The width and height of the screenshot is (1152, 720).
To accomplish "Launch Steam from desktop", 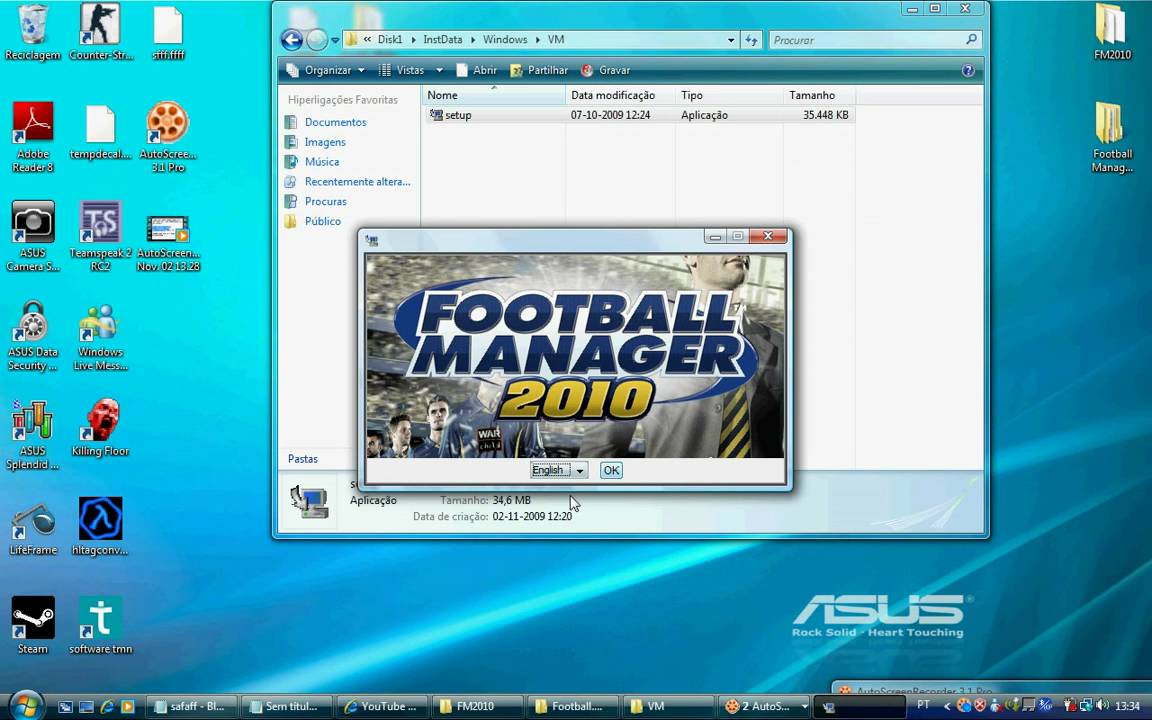I will pyautogui.click(x=33, y=624).
